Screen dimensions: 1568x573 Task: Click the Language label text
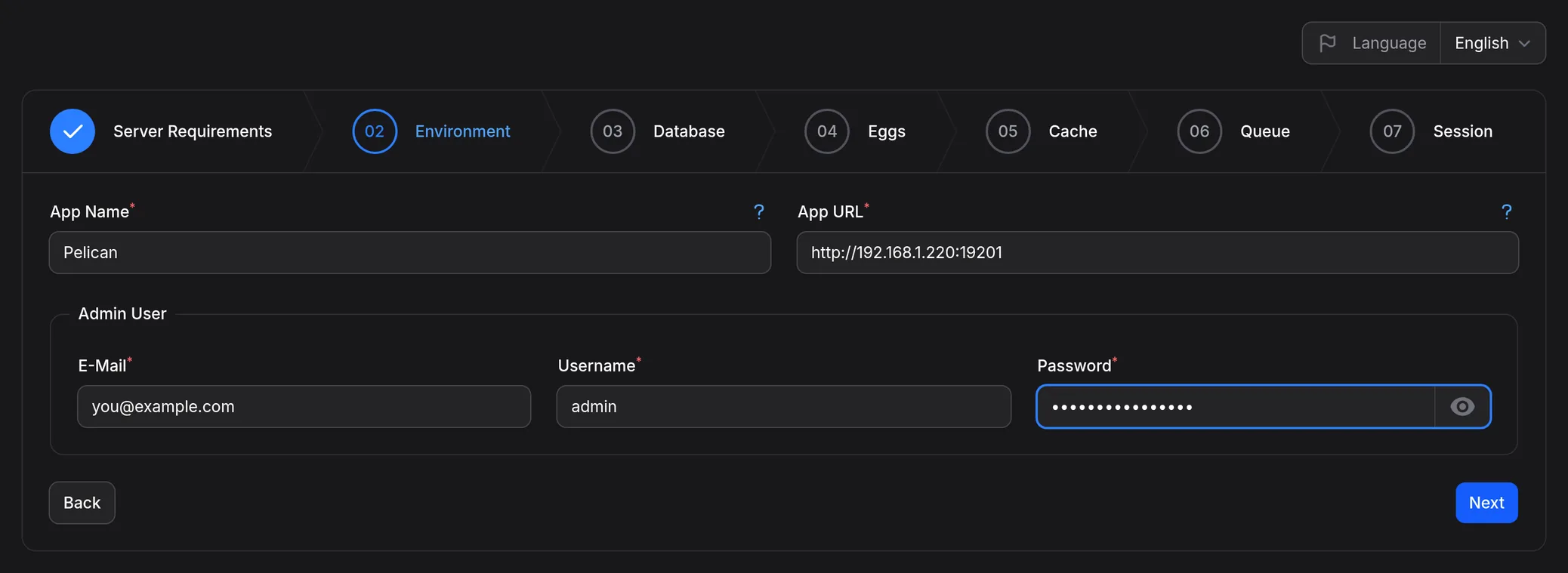tap(1389, 43)
